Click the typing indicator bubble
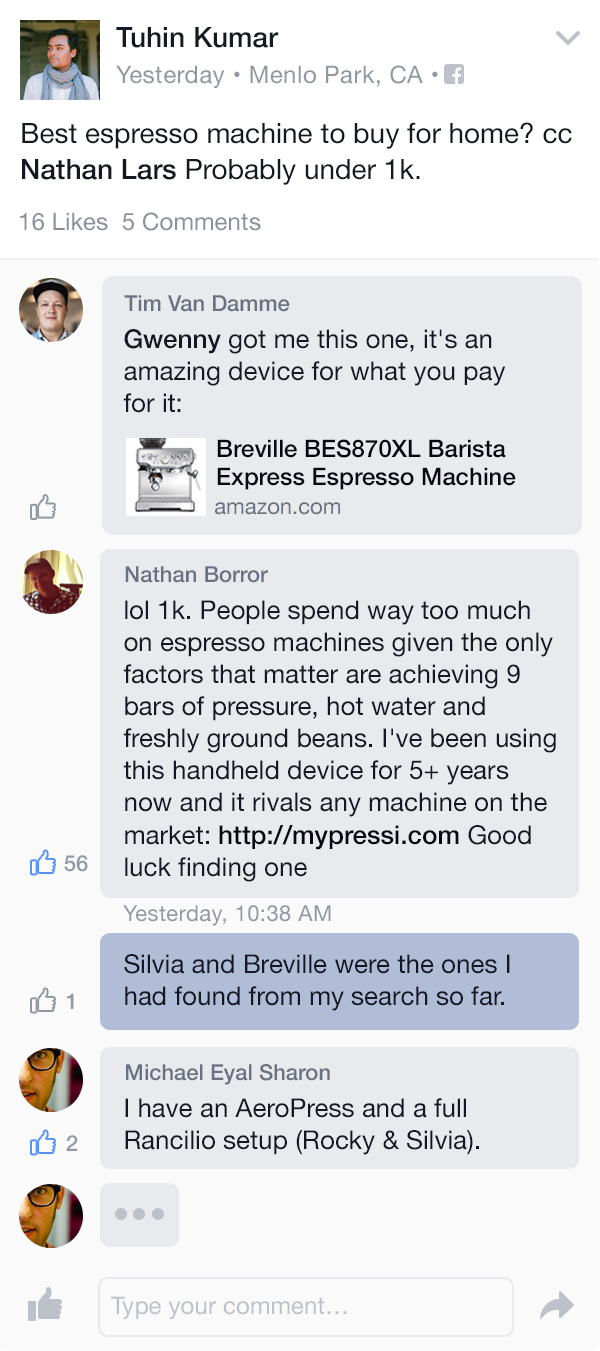This screenshot has width=600, height=1351. pyautogui.click(x=139, y=1215)
